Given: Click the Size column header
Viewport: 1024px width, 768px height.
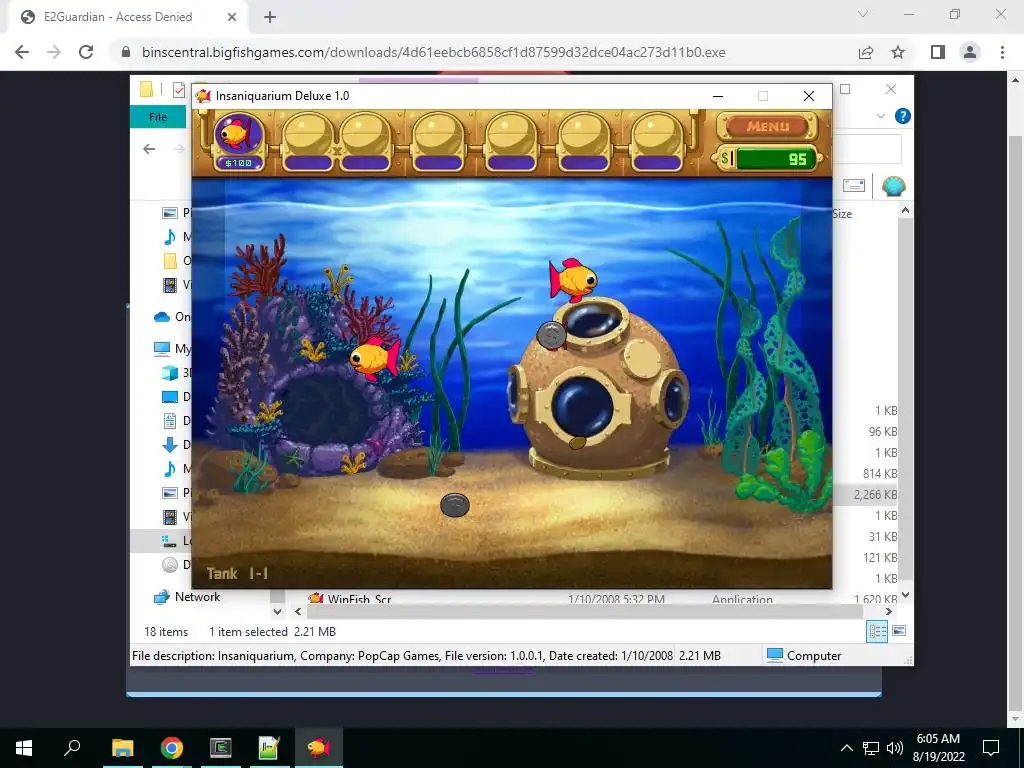Looking at the screenshot, I should click(x=842, y=214).
